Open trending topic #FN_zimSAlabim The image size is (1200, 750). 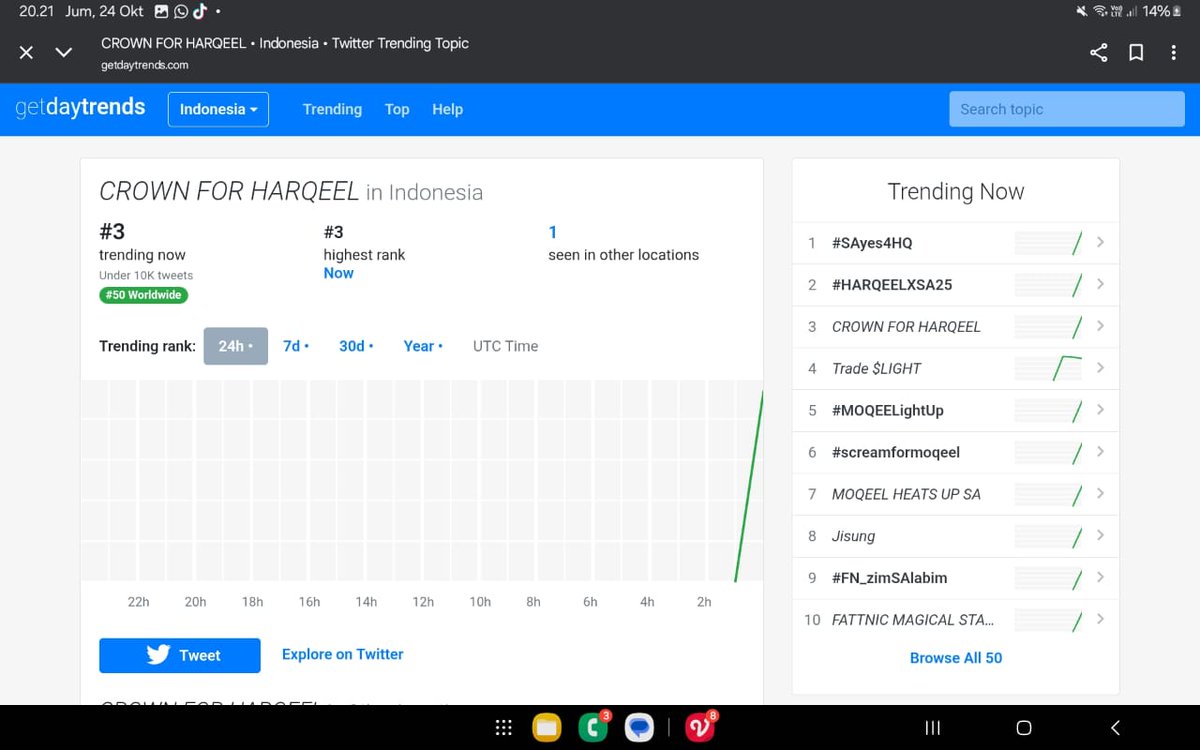pyautogui.click(x=890, y=579)
